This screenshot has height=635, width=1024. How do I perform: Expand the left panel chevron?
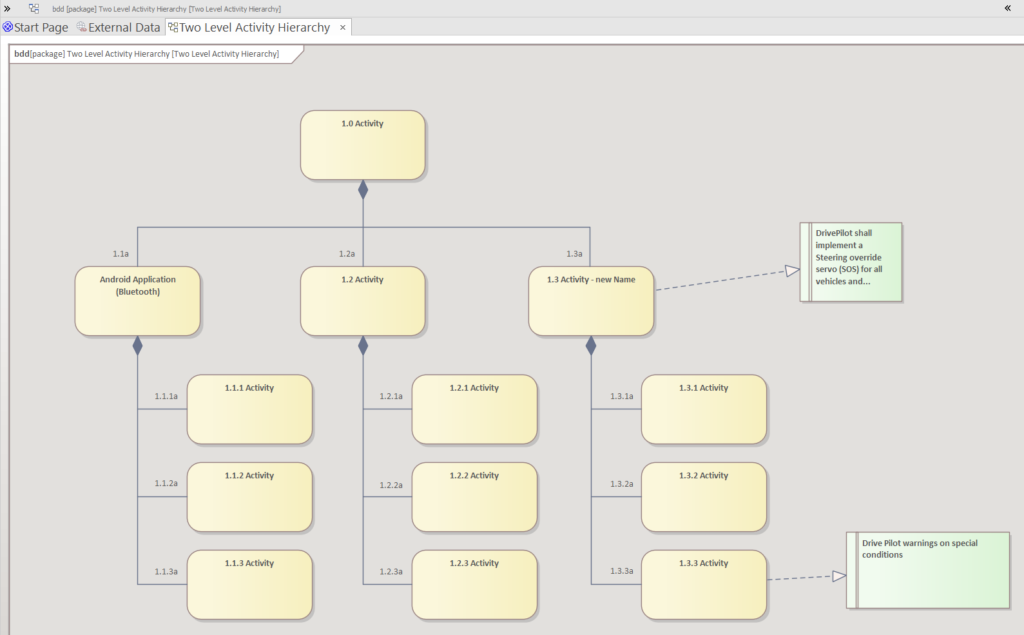7,8
